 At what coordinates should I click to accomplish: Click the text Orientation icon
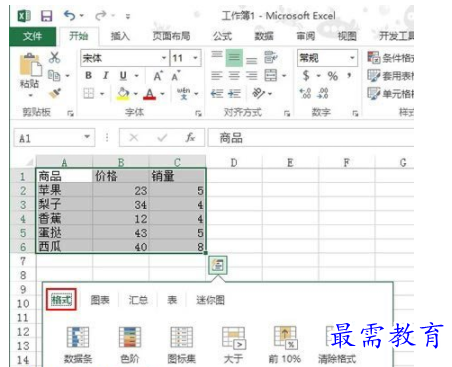pyautogui.click(x=259, y=93)
